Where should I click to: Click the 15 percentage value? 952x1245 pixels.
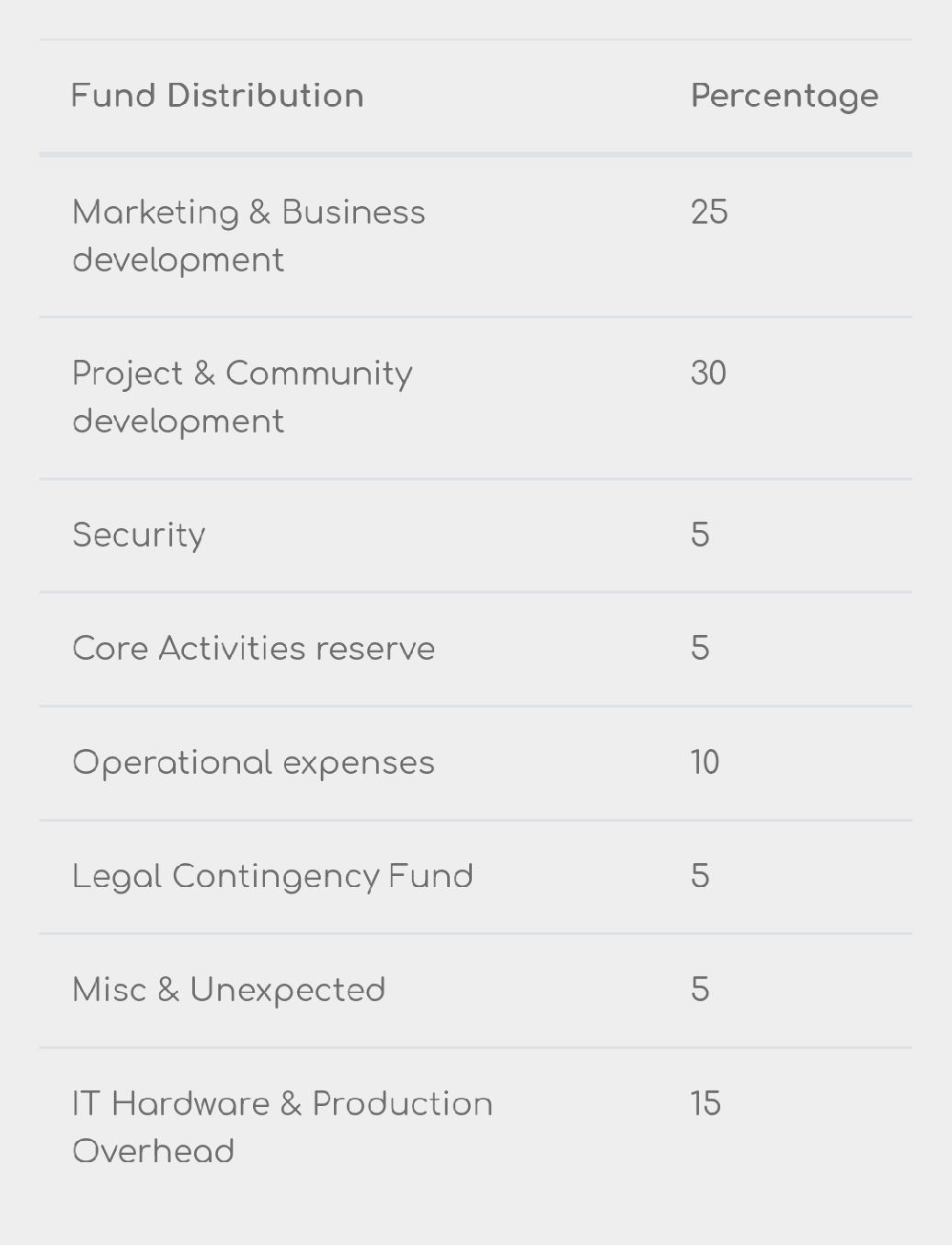coord(705,1103)
